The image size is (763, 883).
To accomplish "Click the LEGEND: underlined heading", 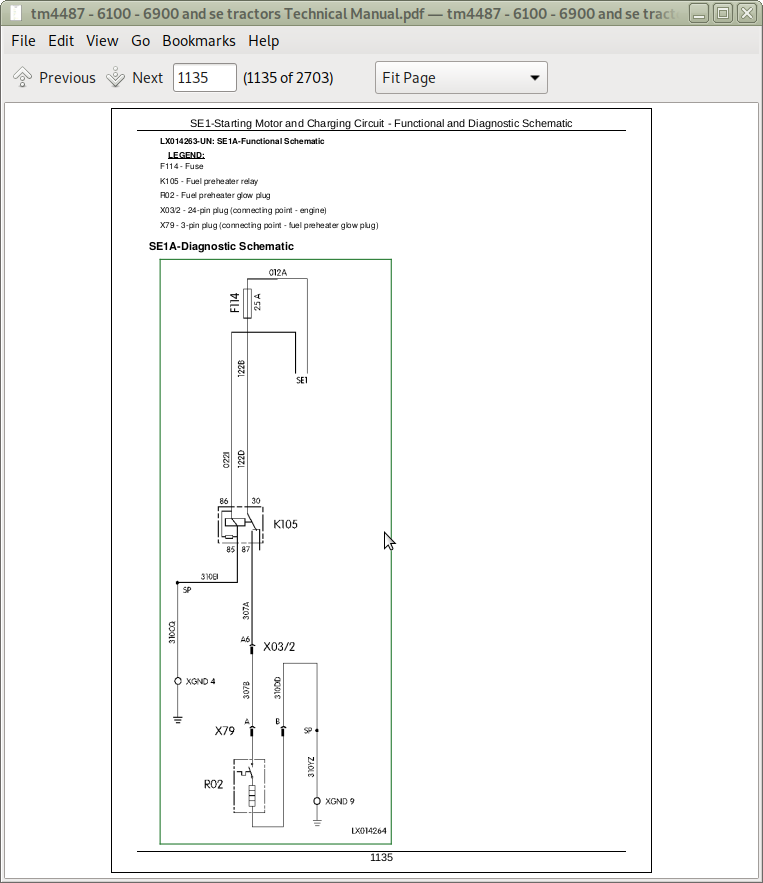I will point(186,155).
